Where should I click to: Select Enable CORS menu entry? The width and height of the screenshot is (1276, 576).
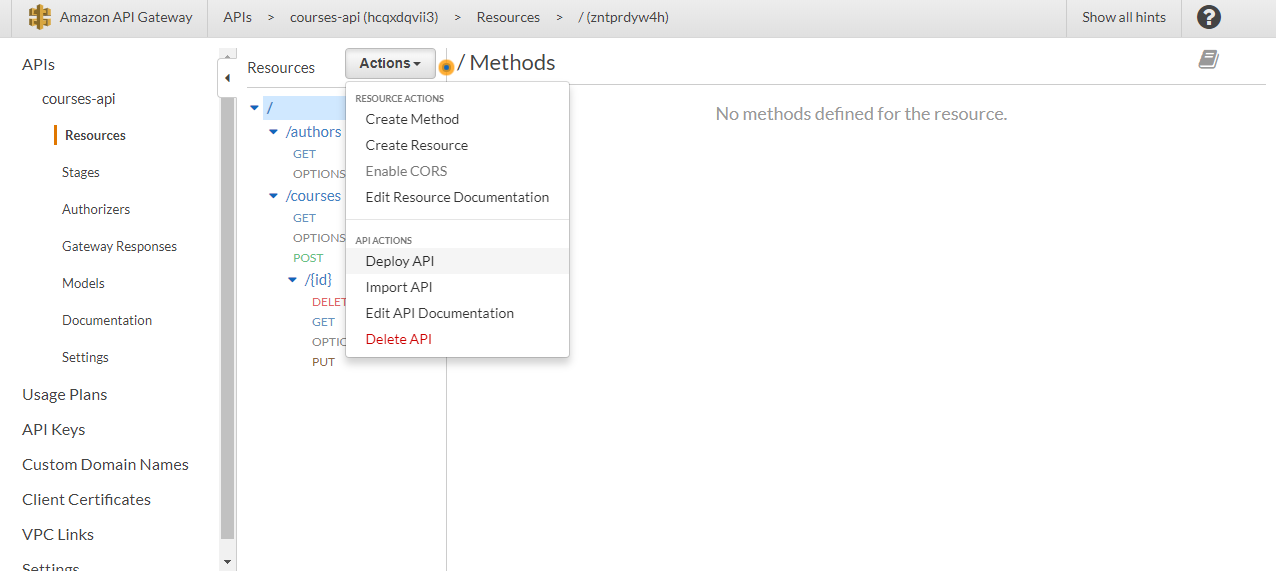point(406,171)
